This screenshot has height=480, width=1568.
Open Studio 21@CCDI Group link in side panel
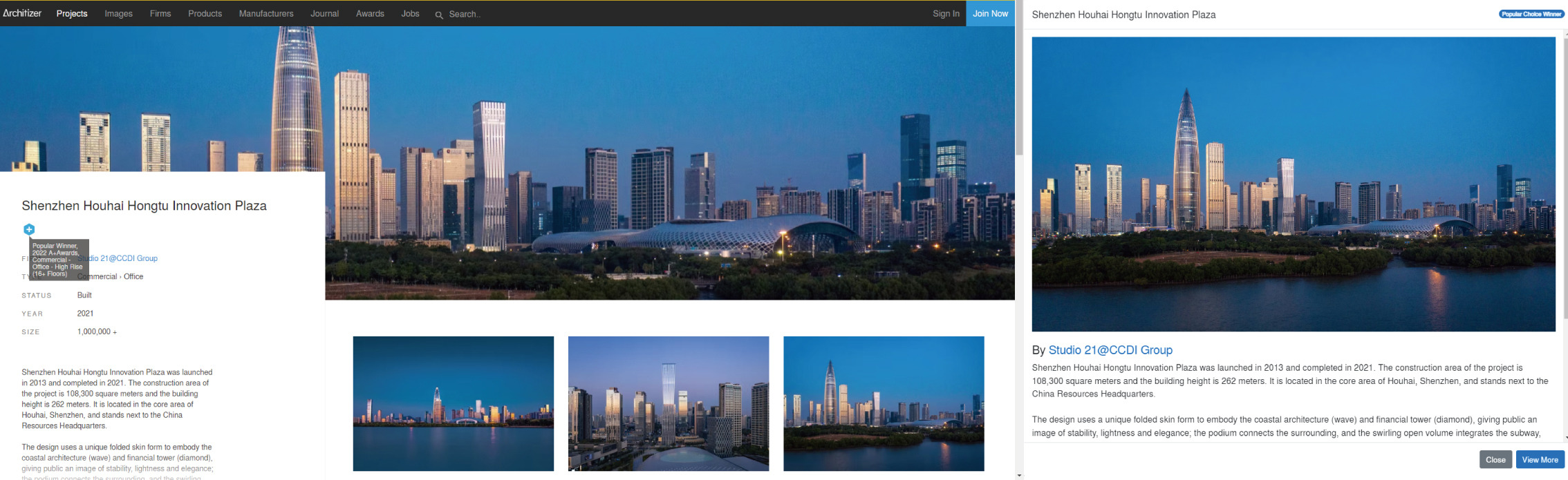(1110, 350)
